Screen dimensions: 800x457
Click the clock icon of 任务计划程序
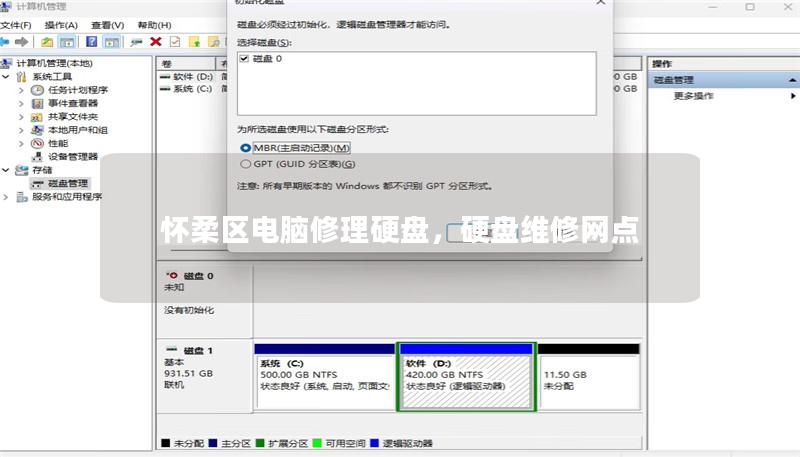point(37,90)
